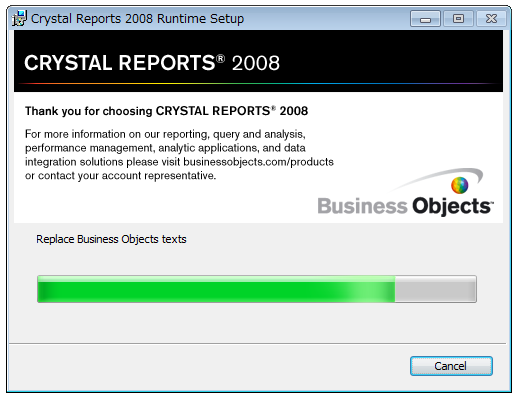518x397 pixels.
Task: Close the Runtime Setup window
Action: tap(491, 19)
